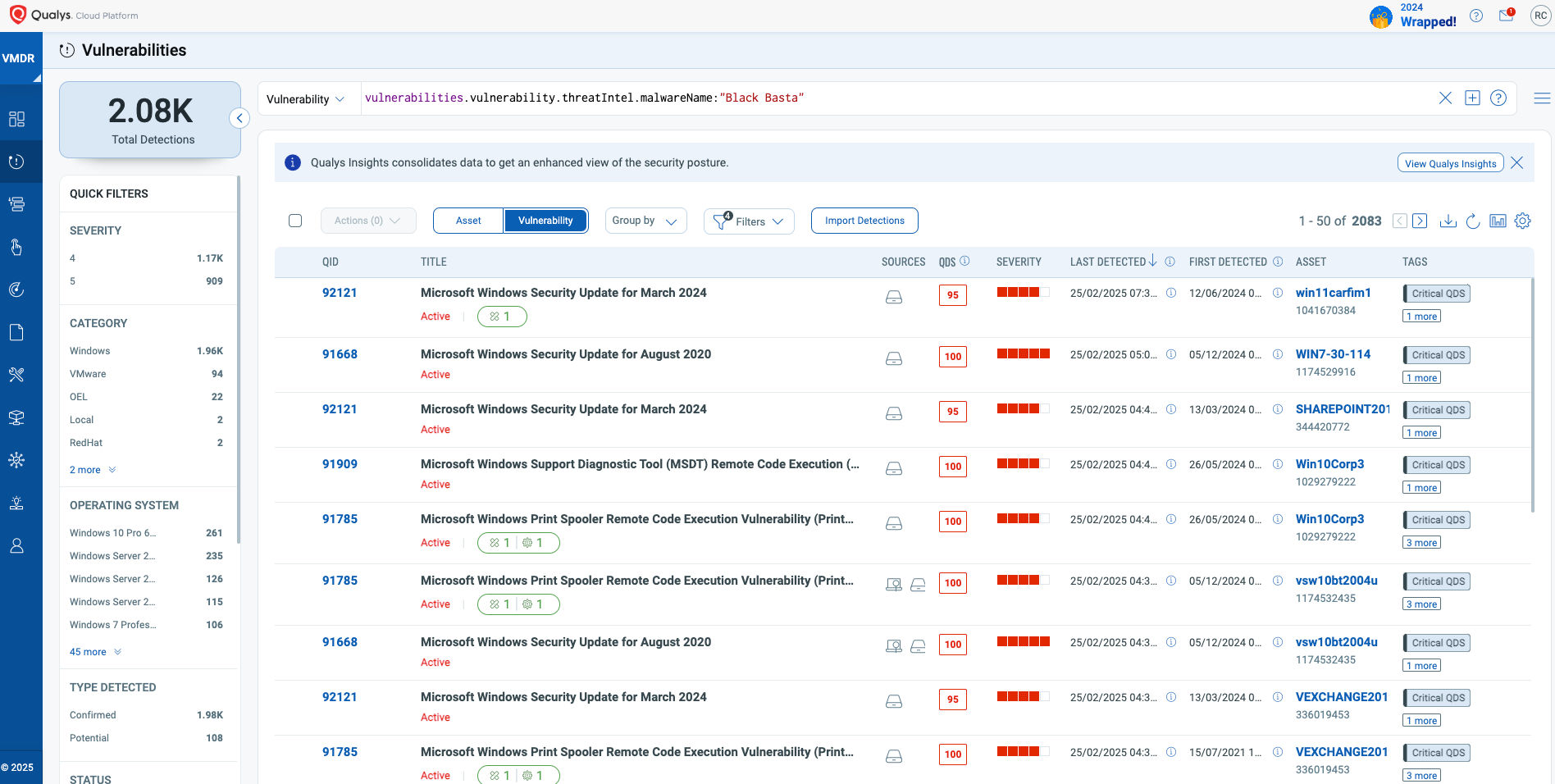
Task: Open the Group by dropdown
Action: (x=645, y=221)
